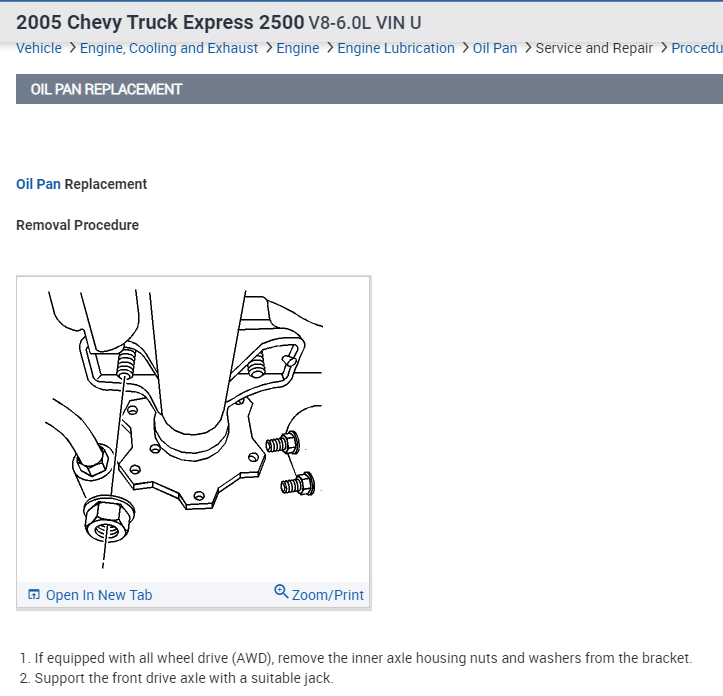Click the chevron after Vehicle breadcrumb
Image resolution: width=723 pixels, height=696 pixels.
72,48
